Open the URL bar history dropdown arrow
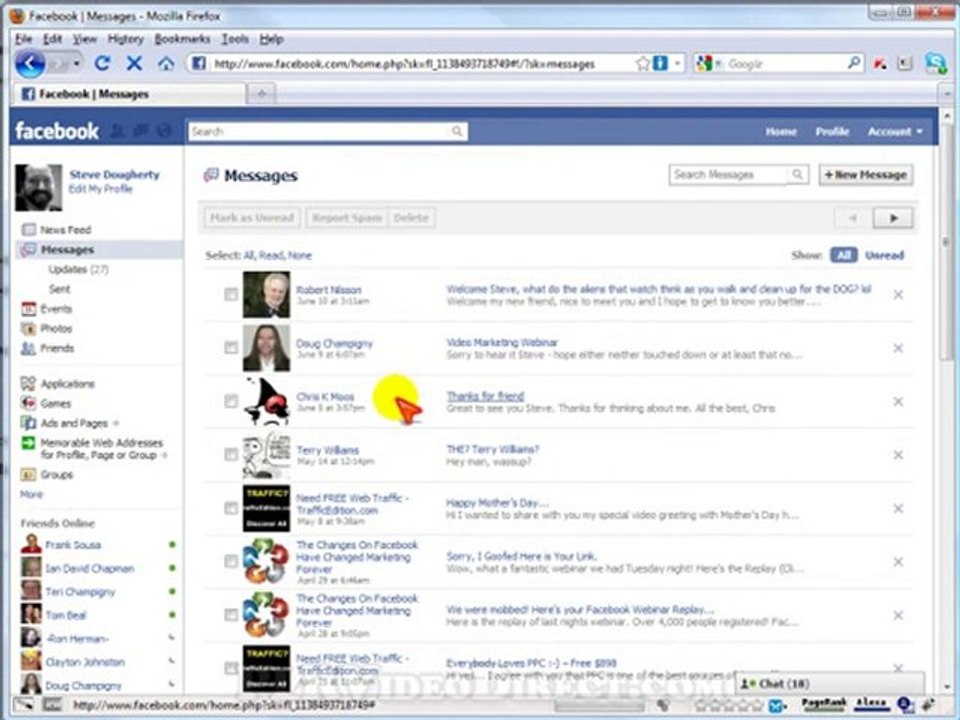The width and height of the screenshot is (960, 720). coord(678,63)
